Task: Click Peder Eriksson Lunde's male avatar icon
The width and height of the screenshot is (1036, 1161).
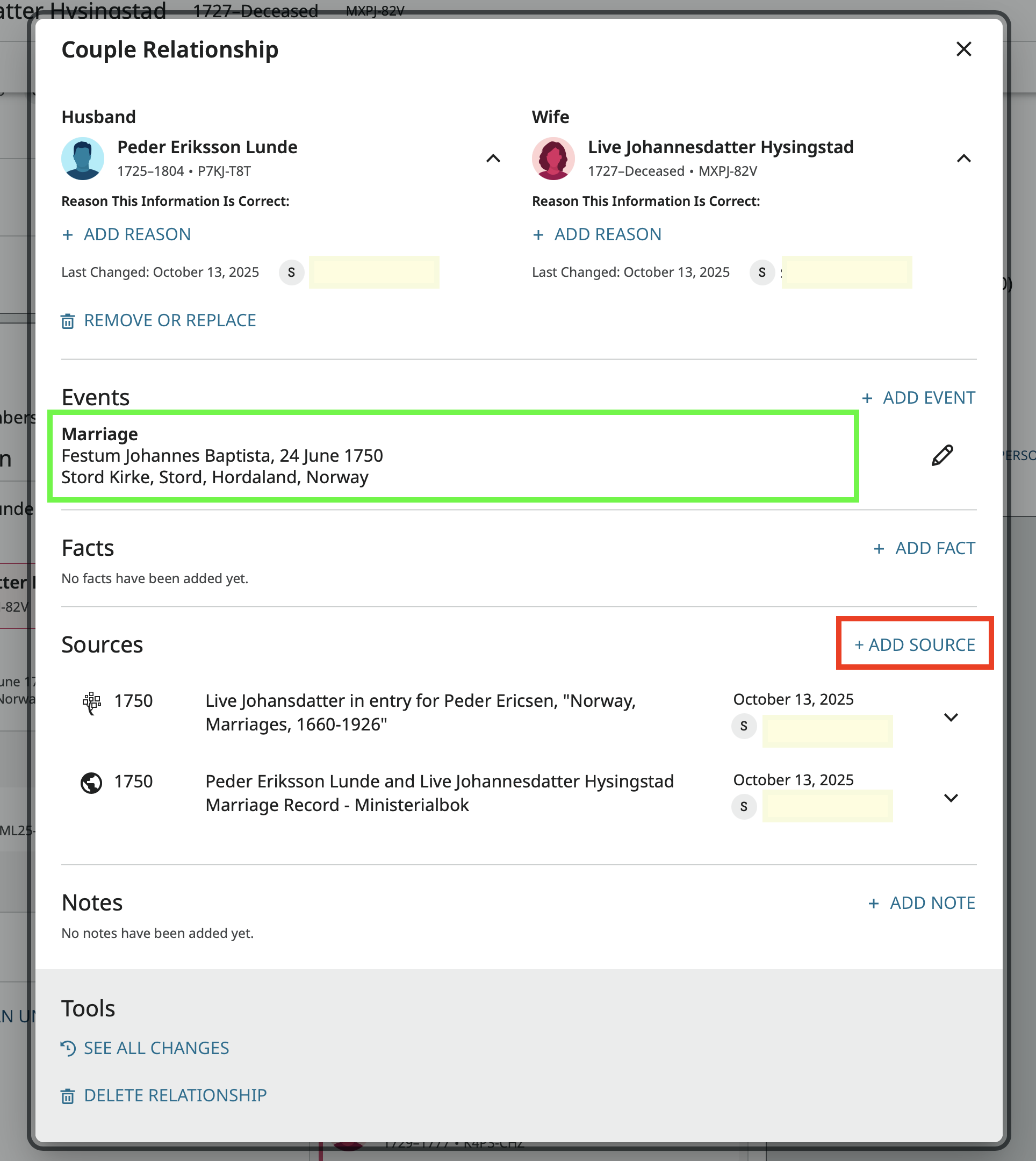Action: coord(83,158)
